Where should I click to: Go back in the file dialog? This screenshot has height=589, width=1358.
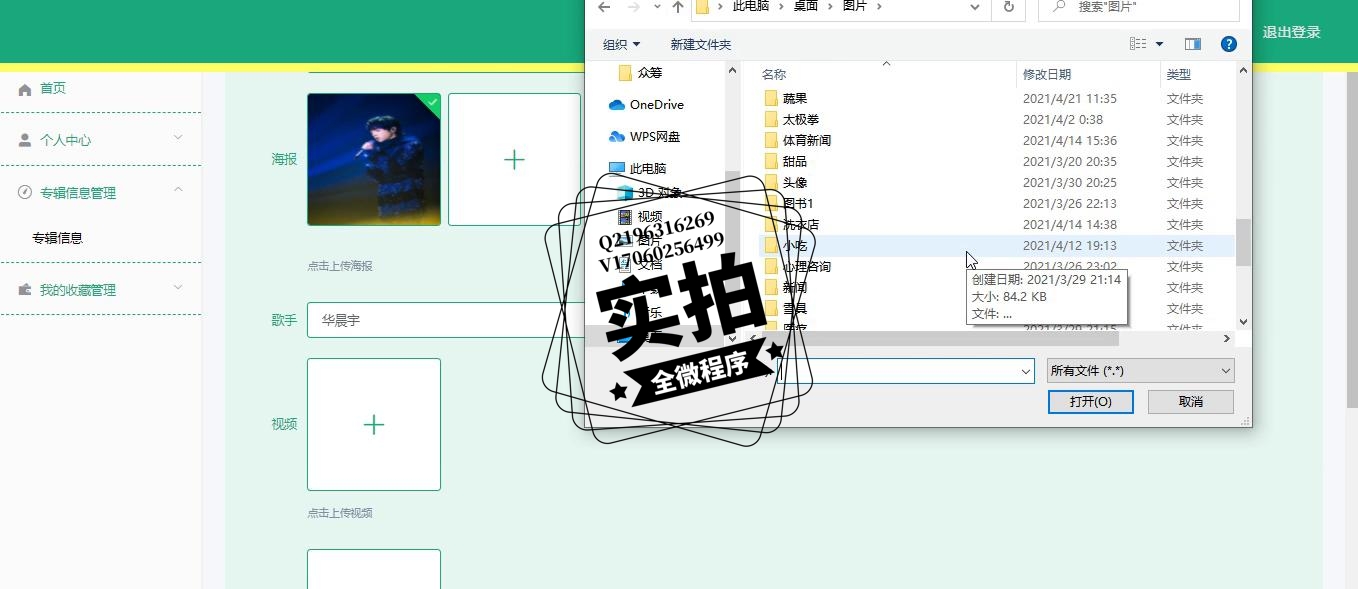pyautogui.click(x=603, y=7)
